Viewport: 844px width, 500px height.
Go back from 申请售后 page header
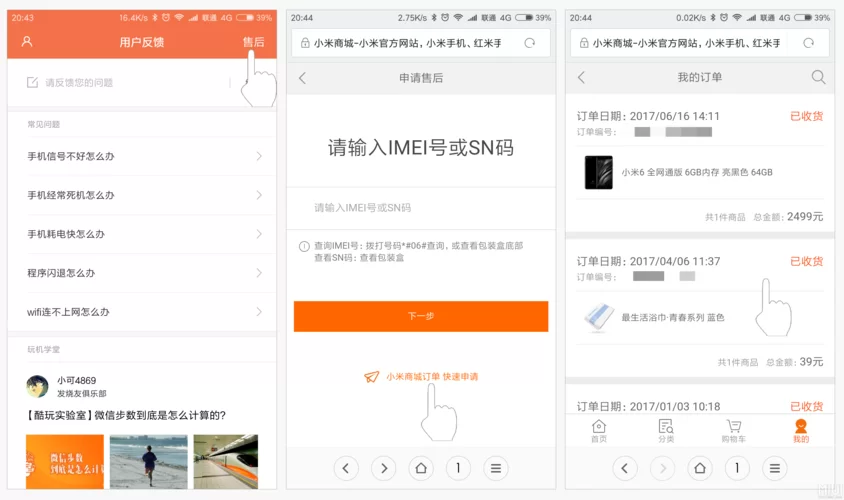[303, 78]
